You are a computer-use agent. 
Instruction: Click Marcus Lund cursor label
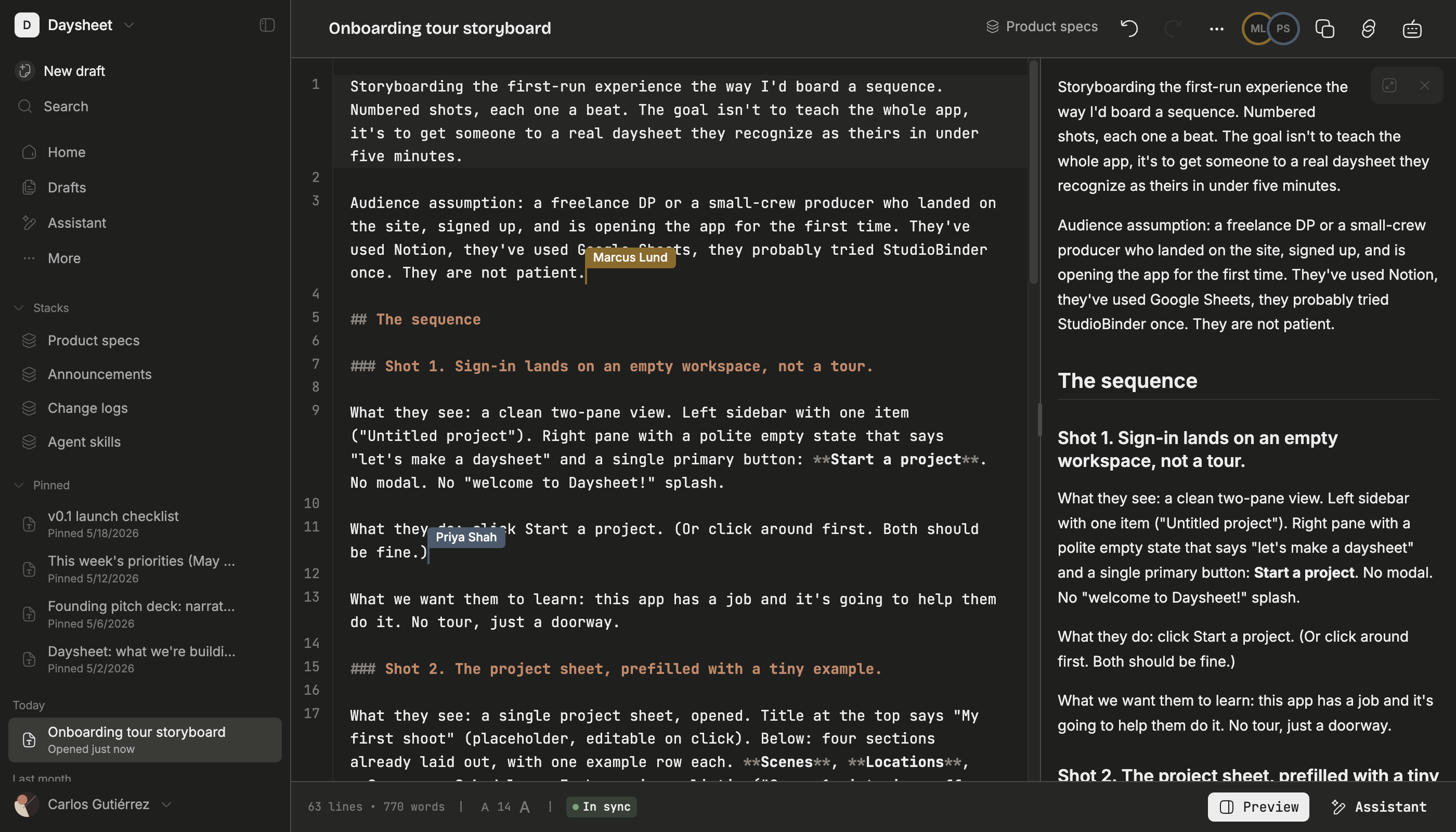pyautogui.click(x=630, y=257)
